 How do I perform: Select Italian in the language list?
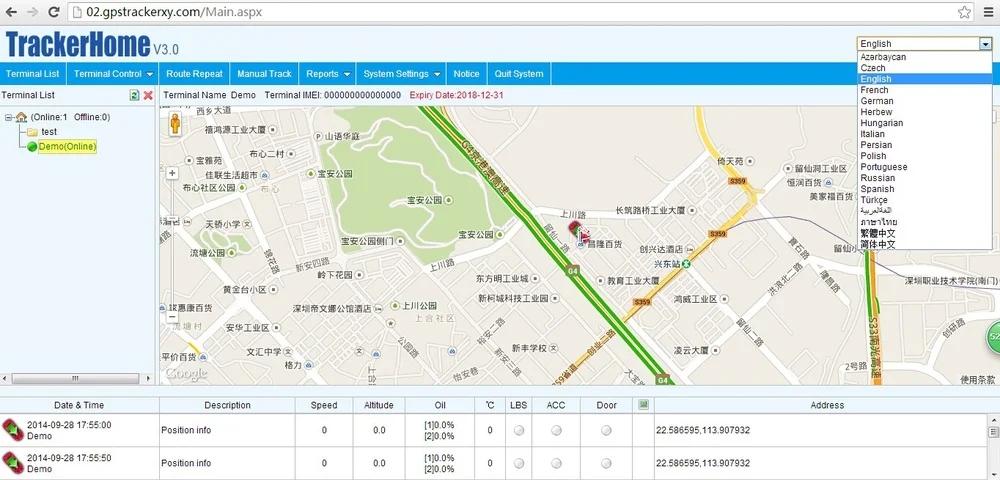pyautogui.click(x=924, y=134)
